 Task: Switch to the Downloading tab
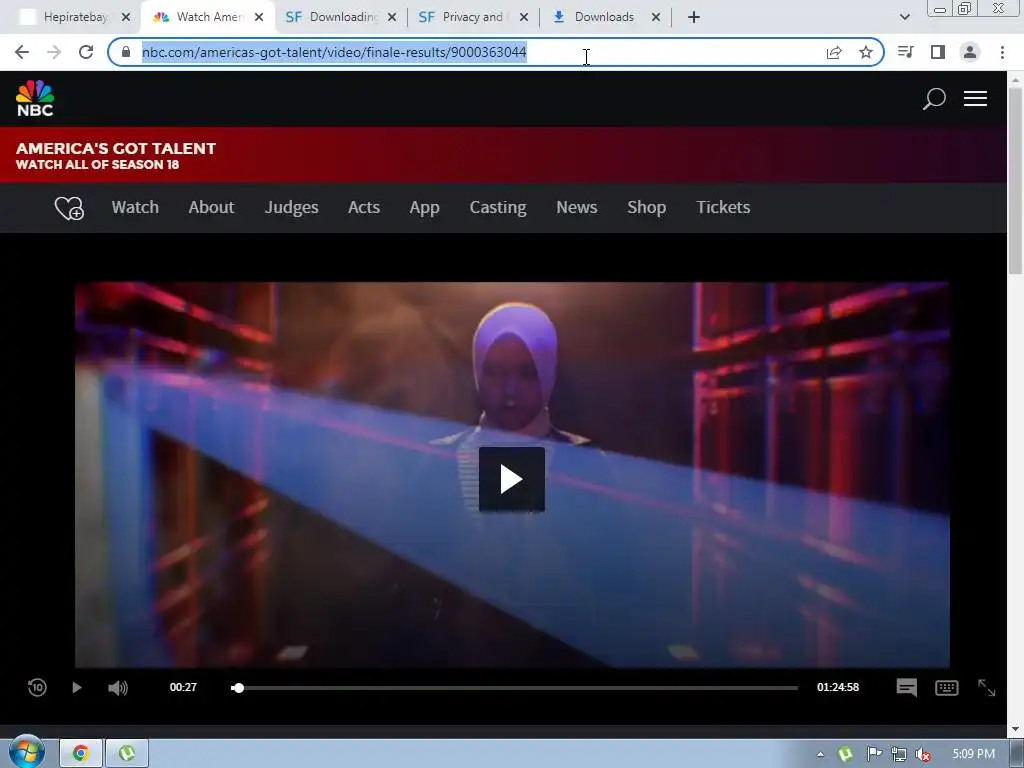pos(340,17)
